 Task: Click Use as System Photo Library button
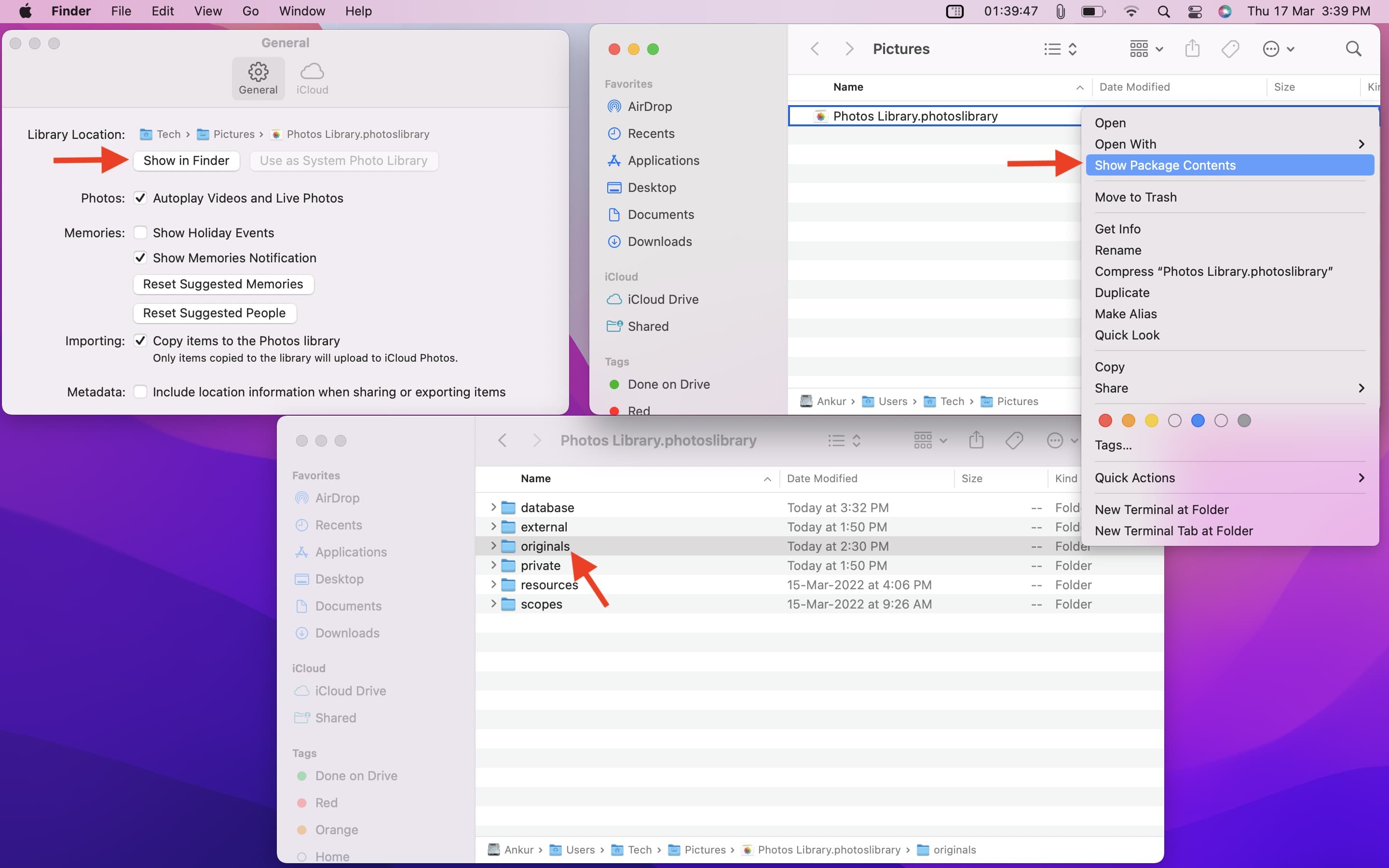344,161
